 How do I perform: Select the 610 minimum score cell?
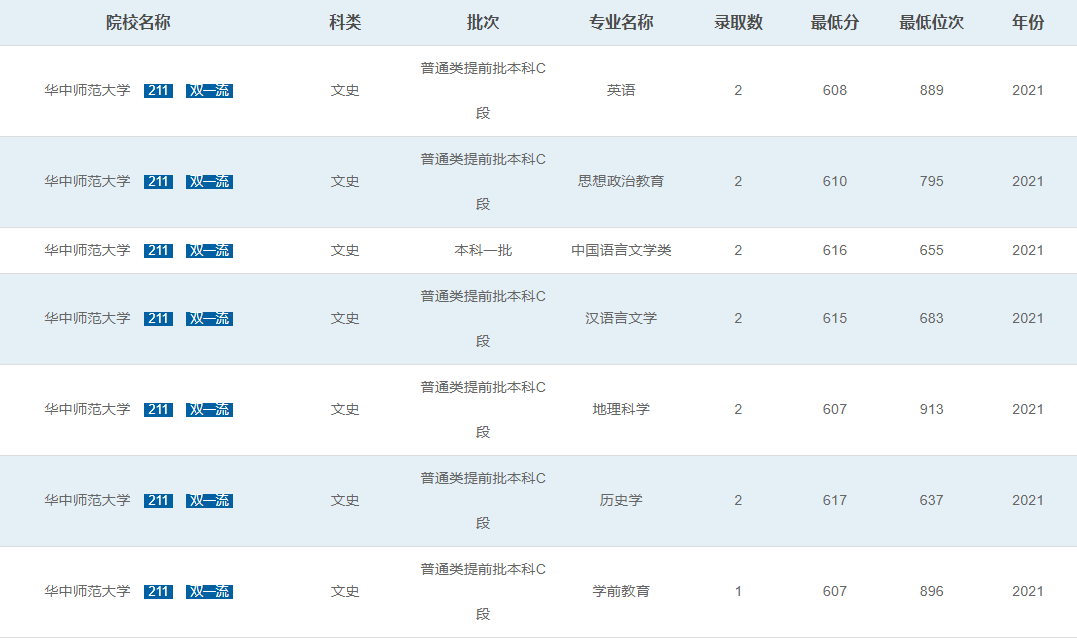(835, 181)
